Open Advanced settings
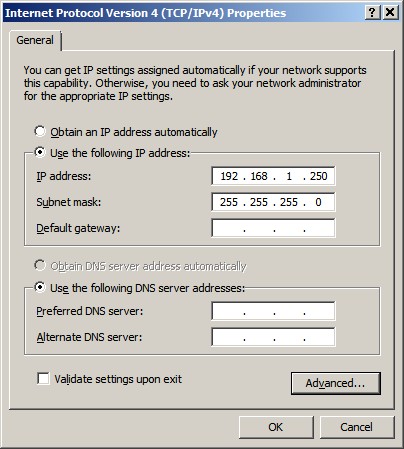 [336, 383]
